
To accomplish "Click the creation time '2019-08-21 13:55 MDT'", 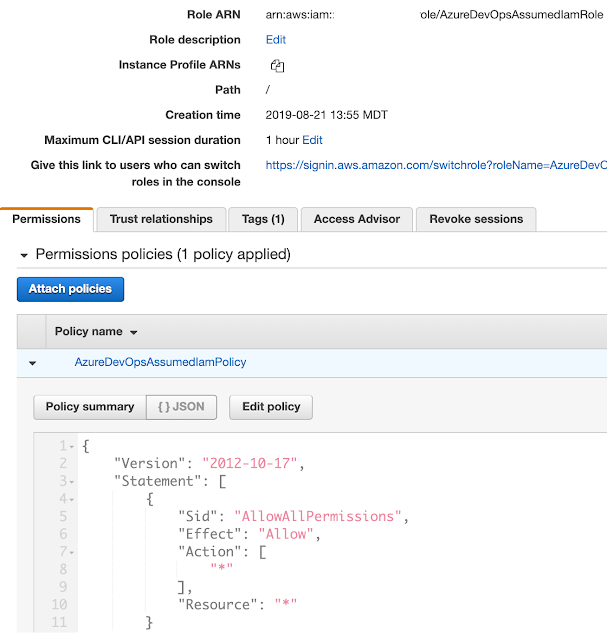I will tap(327, 115).
